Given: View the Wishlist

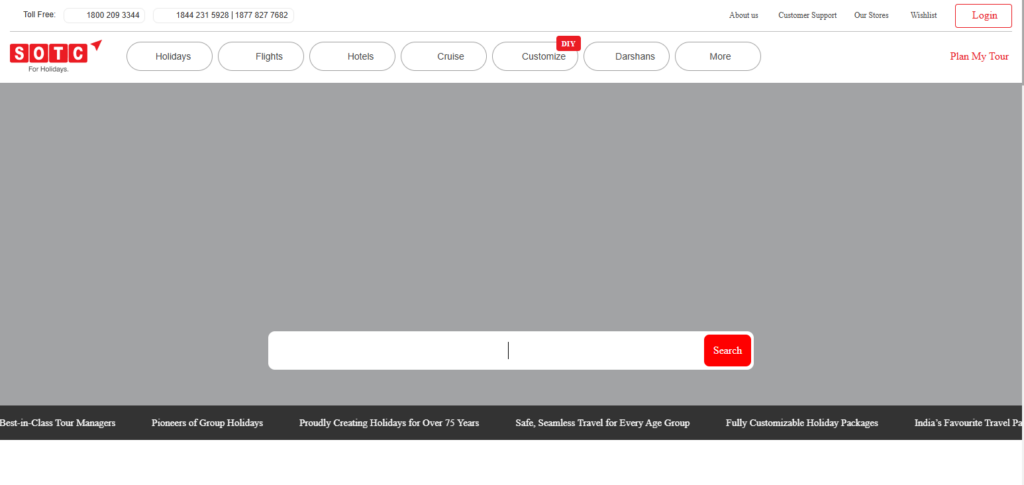Looking at the screenshot, I should point(923,16).
